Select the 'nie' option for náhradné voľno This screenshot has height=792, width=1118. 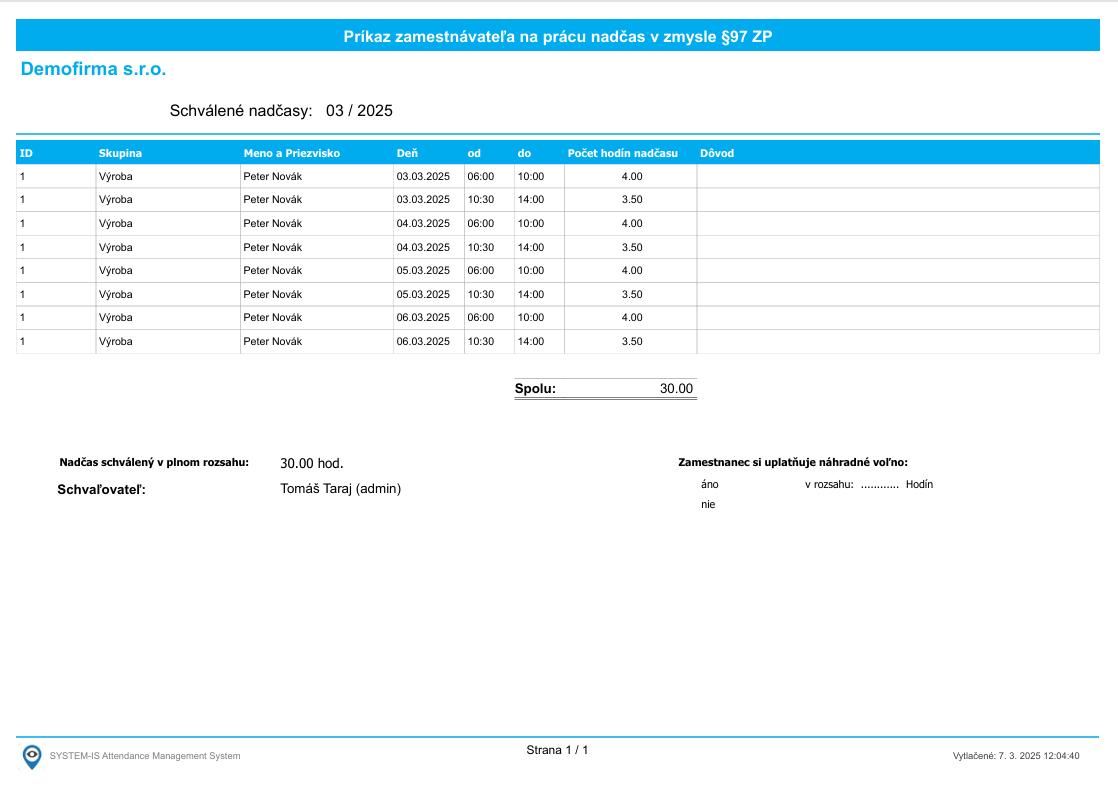coord(708,505)
